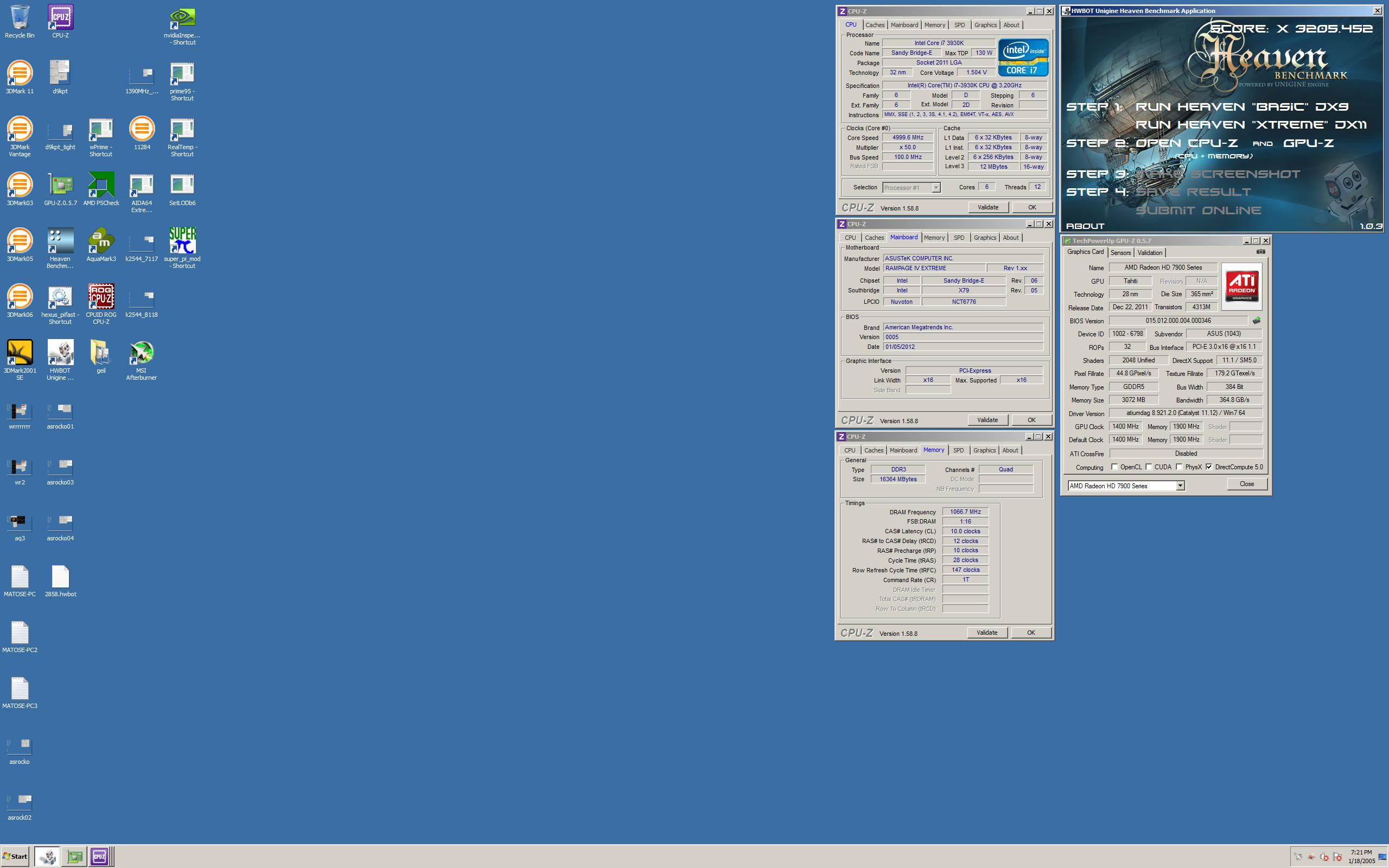Click the GPU-Z screenshot camera icon
This screenshot has width=1389, height=868.
coord(1260,251)
